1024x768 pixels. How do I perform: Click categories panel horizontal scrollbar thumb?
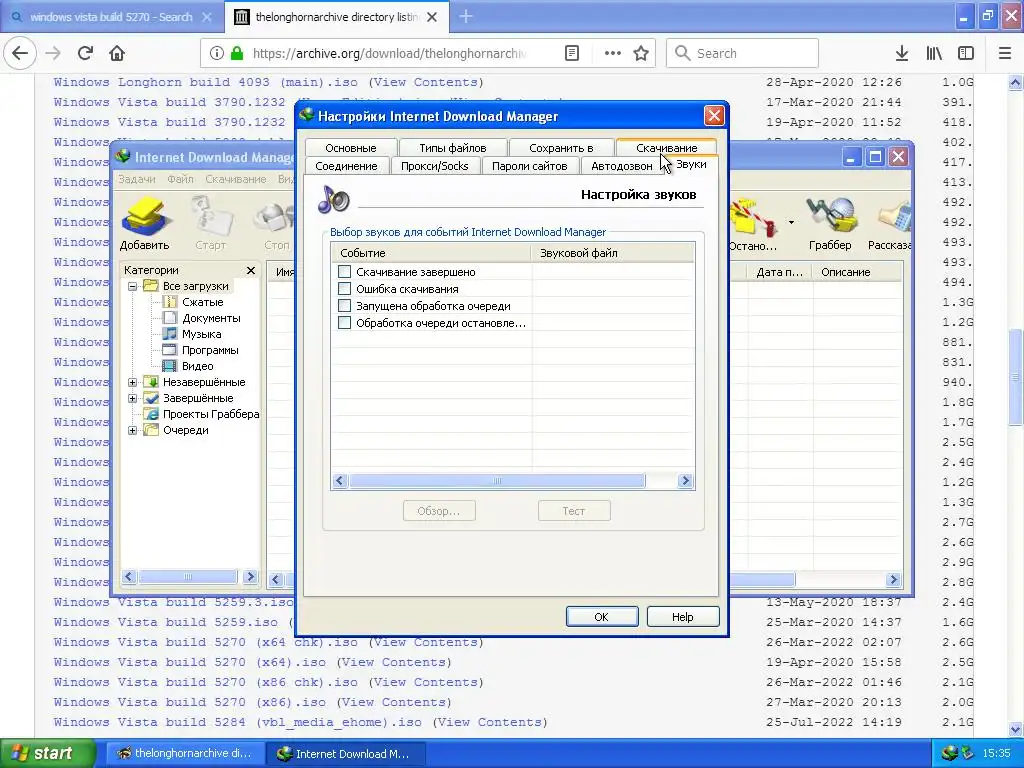(x=188, y=577)
